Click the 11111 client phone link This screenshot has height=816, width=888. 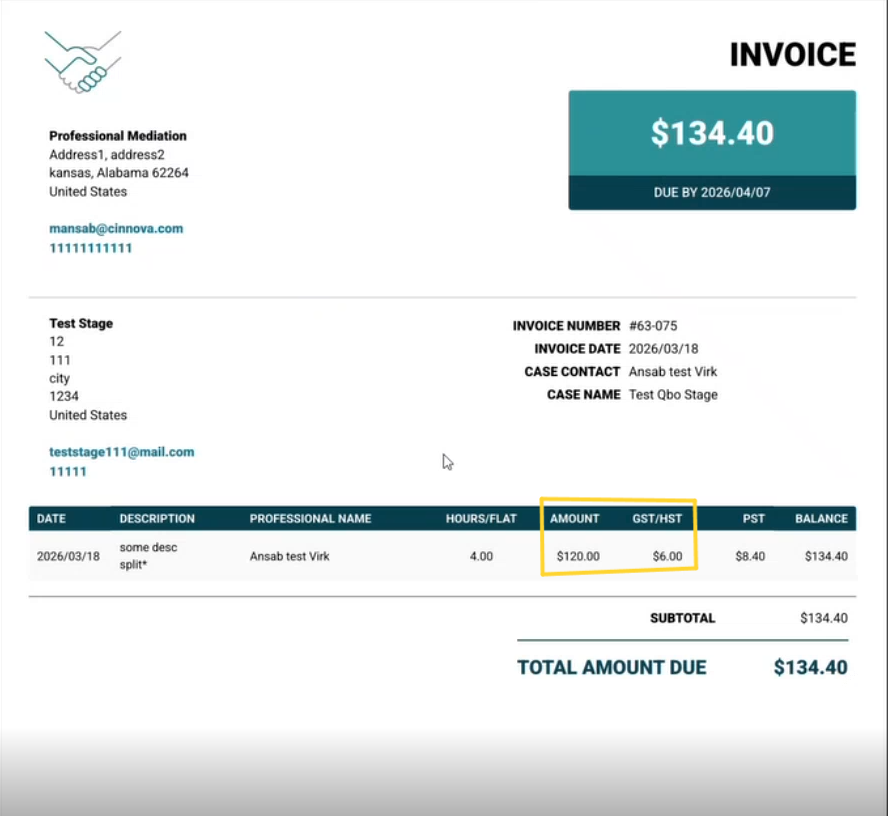(68, 471)
